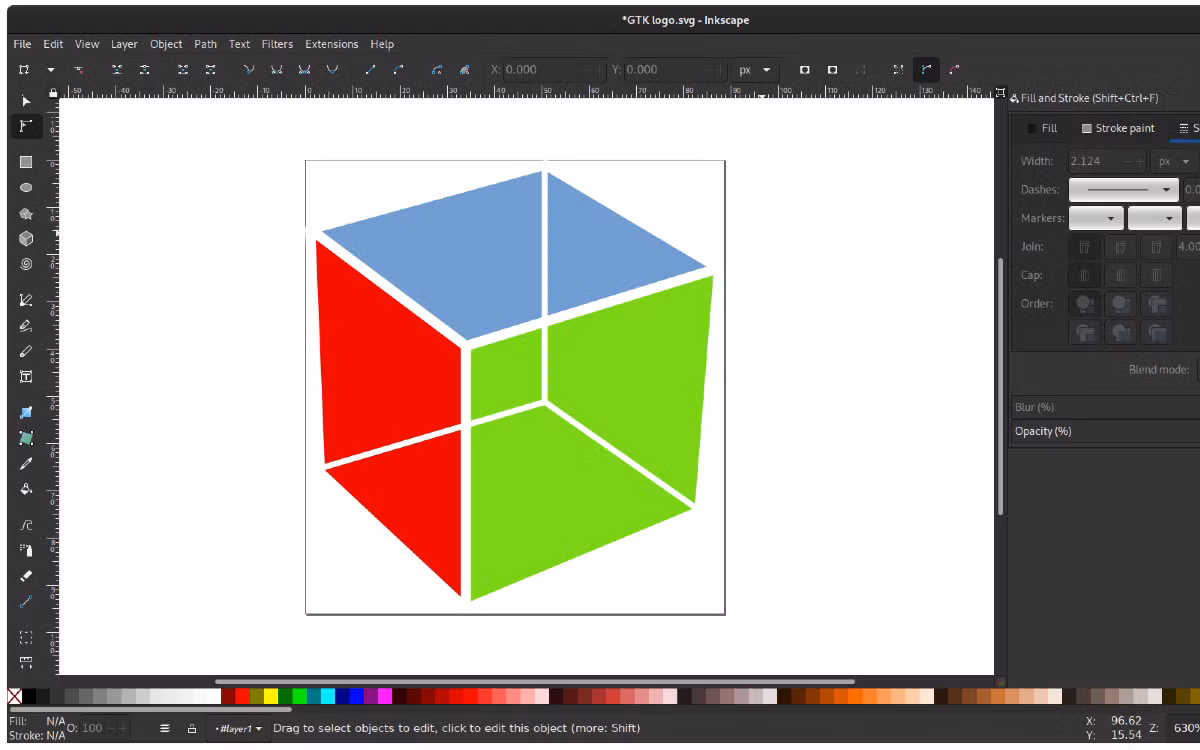
Task: Pick the Ellipse tool
Action: 26,188
